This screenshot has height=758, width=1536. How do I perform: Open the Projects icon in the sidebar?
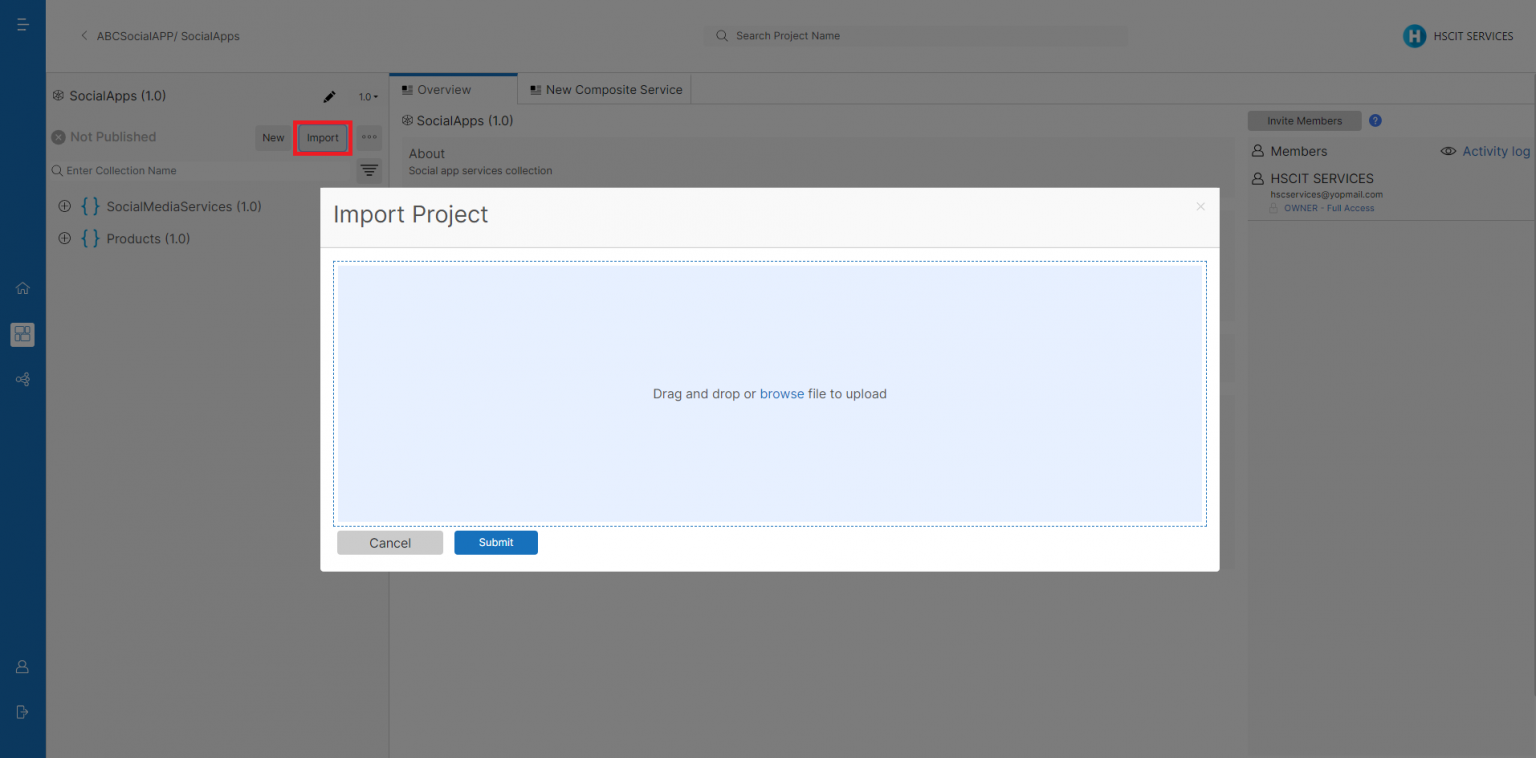click(22, 334)
